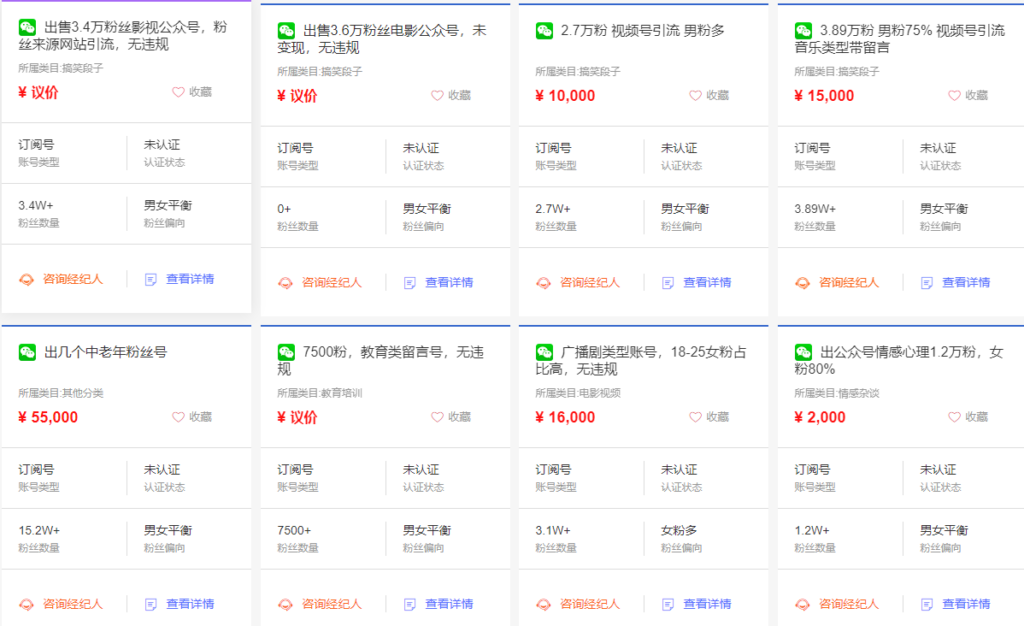This screenshot has height=626, width=1024.
Task: Click WeChat icon of 7500粉 教育类留言号 listing
Action: coord(286,352)
